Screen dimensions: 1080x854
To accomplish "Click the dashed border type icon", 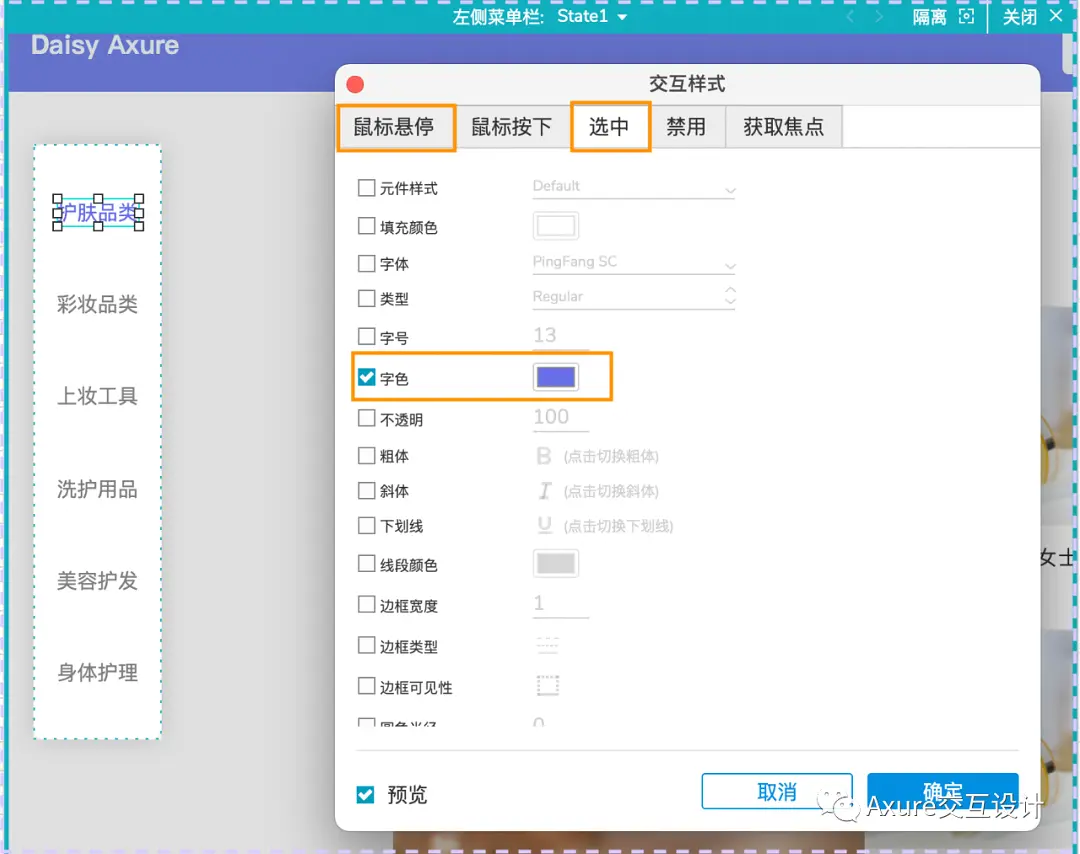I will pos(547,645).
